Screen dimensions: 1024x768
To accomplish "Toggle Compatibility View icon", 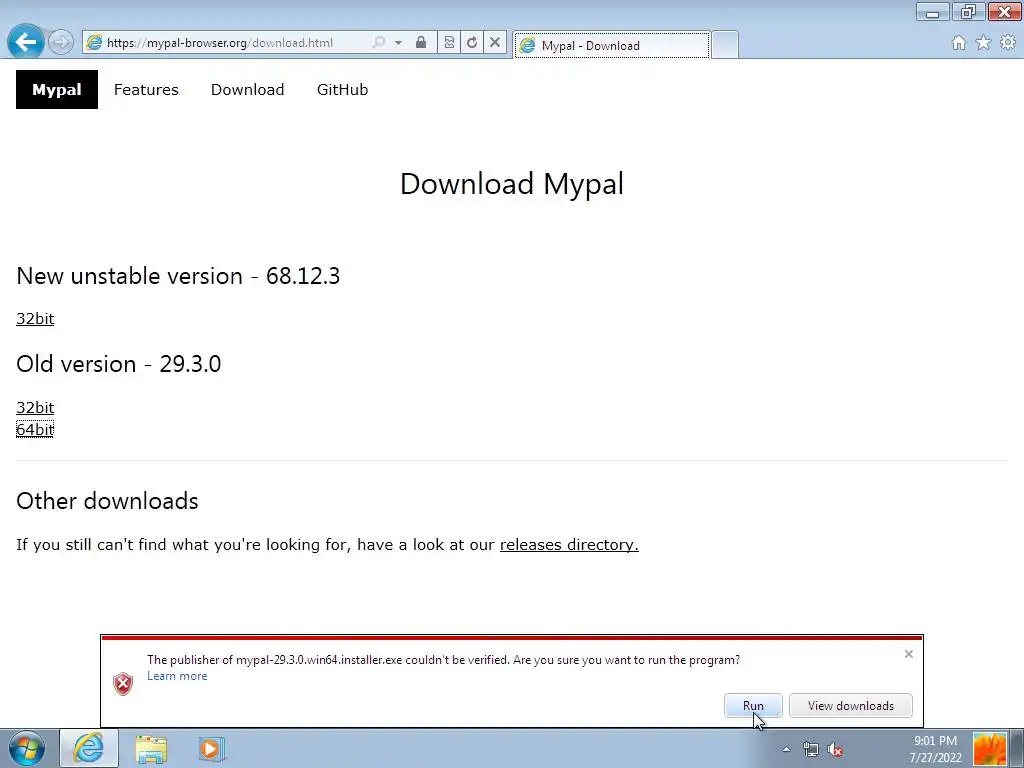I will [449, 42].
